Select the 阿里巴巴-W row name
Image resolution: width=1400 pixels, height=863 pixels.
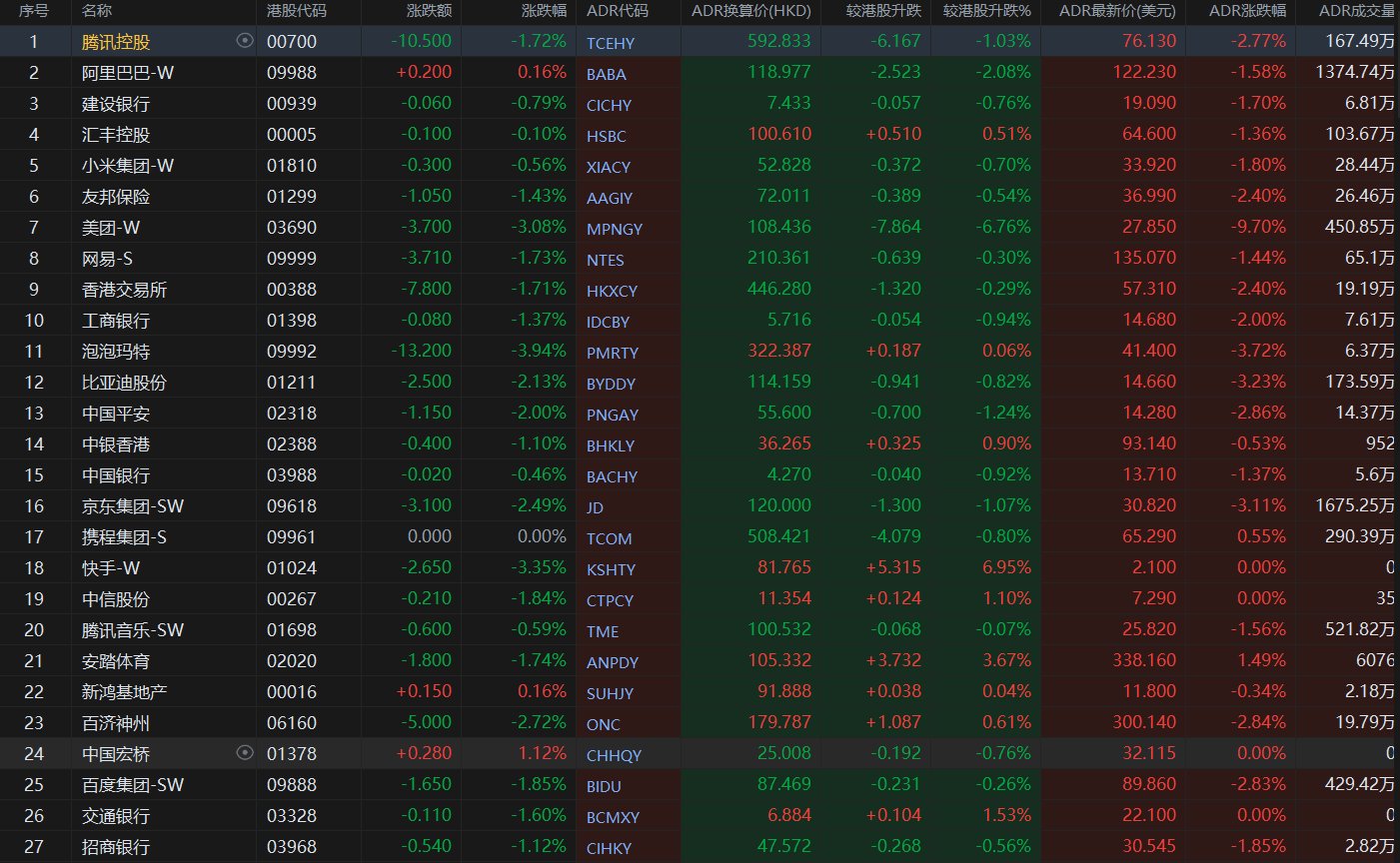tap(128, 73)
